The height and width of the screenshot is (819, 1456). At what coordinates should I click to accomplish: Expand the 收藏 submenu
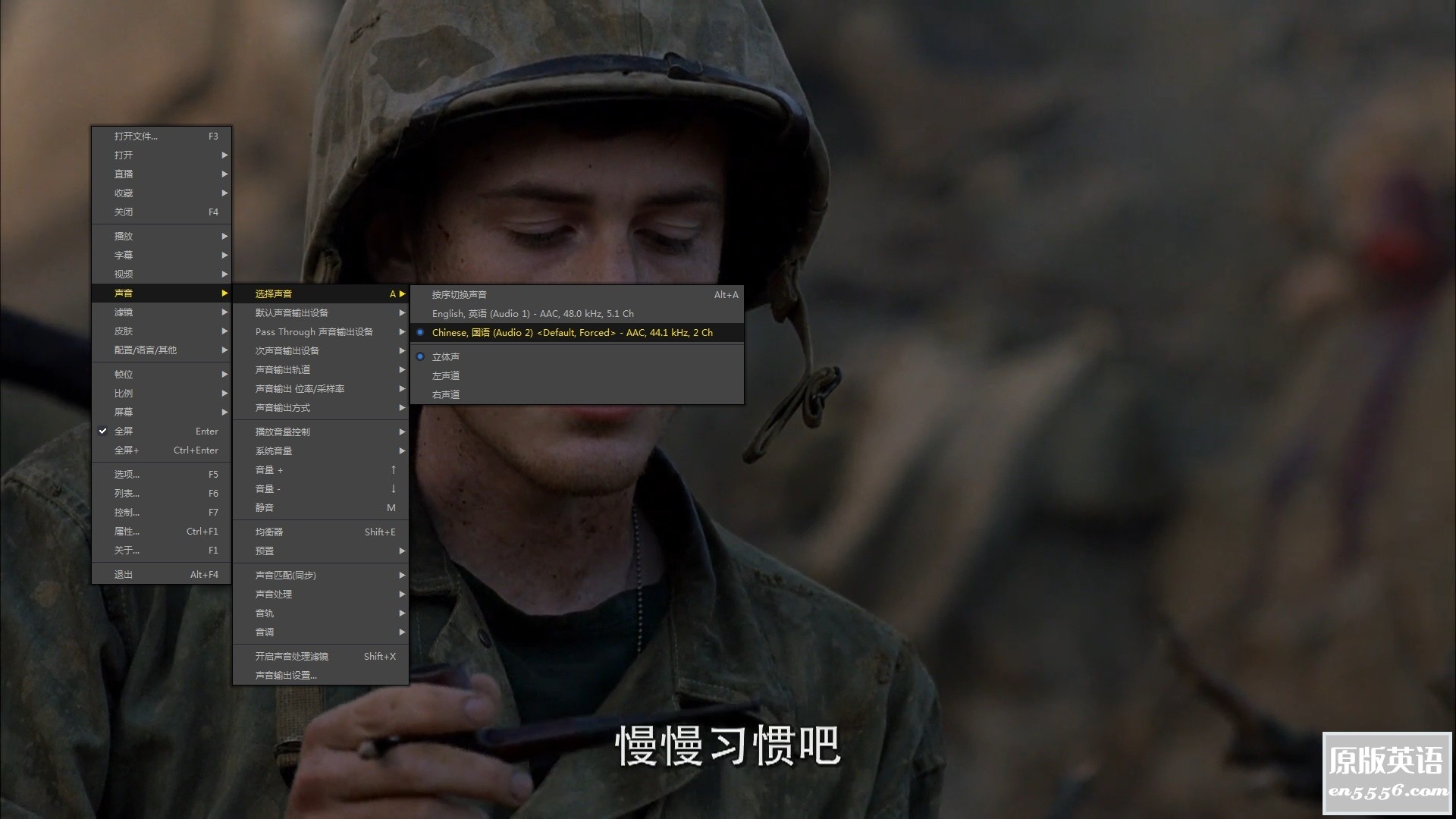pyautogui.click(x=162, y=193)
